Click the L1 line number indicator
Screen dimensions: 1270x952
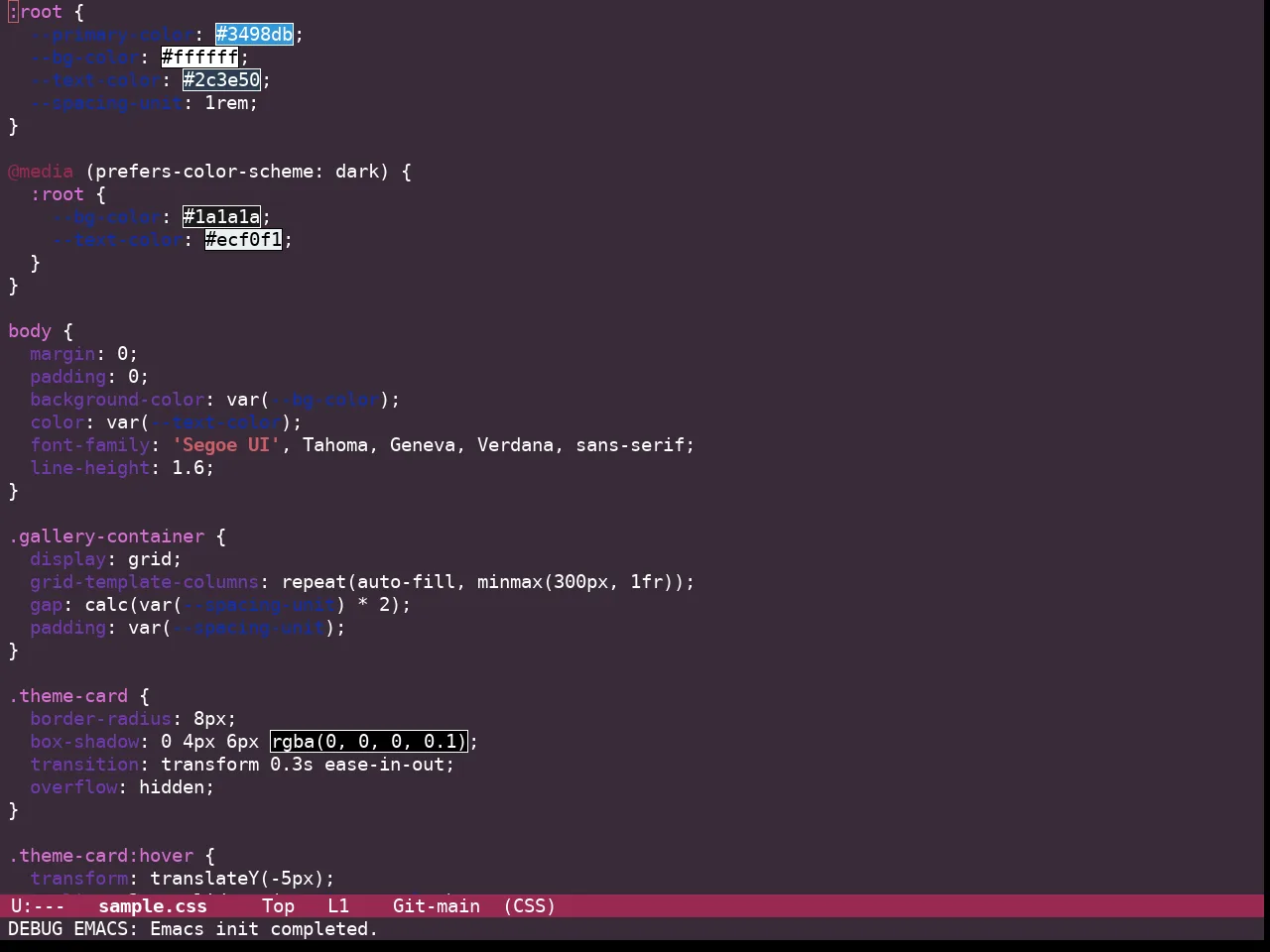338,906
